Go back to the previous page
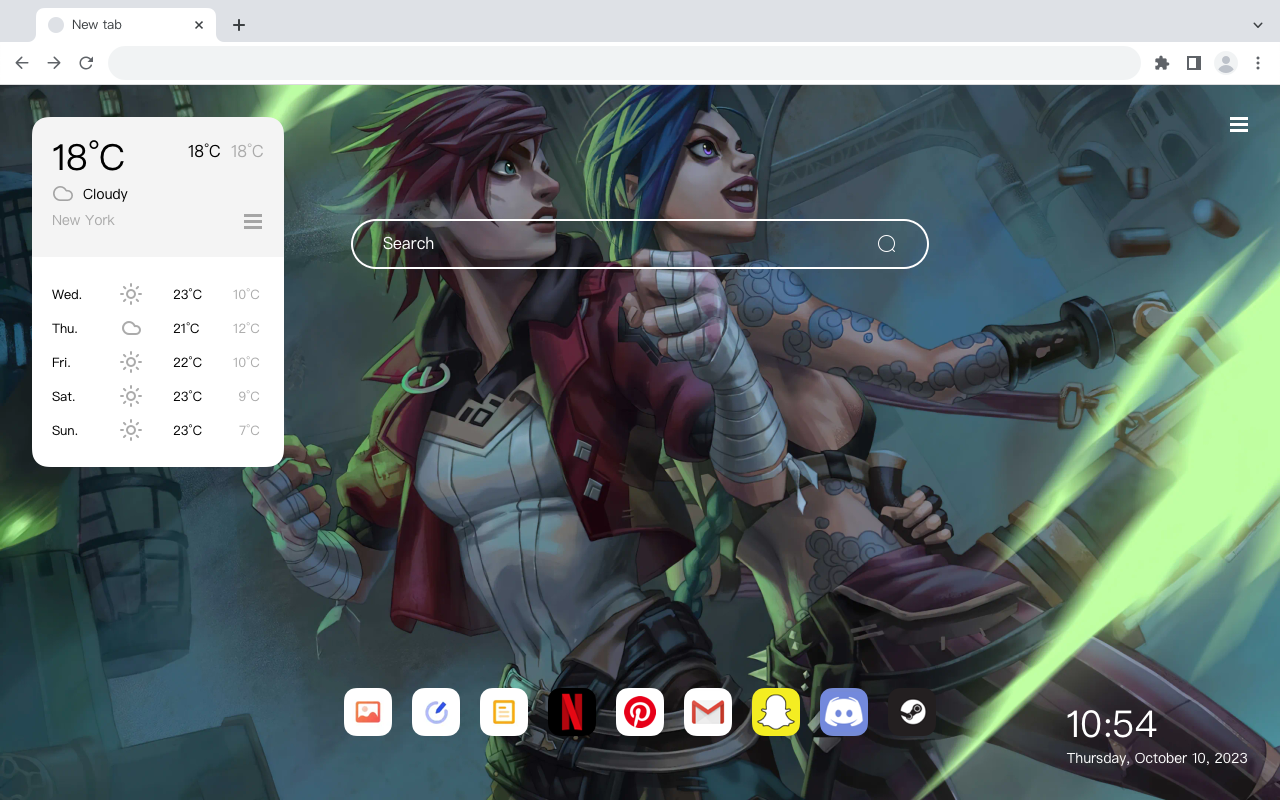The height and width of the screenshot is (800, 1280). click(x=22, y=63)
